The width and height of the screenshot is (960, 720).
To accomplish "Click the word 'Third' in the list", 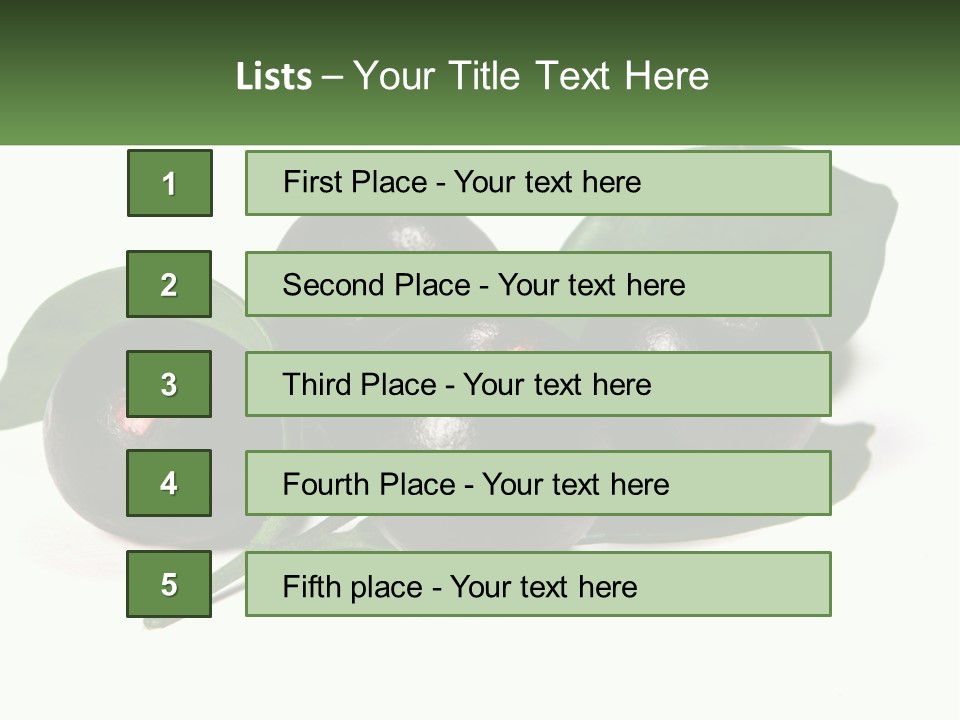I will click(x=317, y=385).
